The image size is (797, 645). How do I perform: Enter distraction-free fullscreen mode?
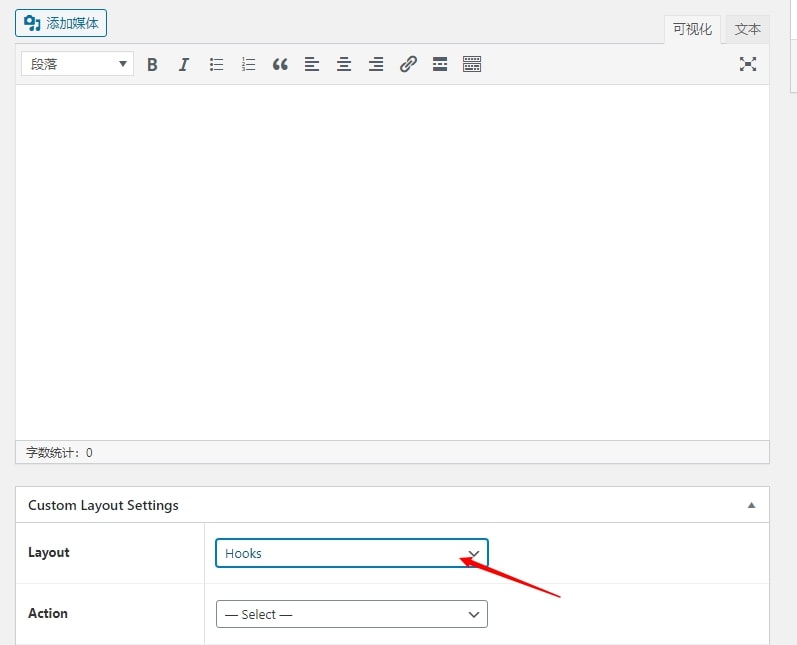(x=747, y=64)
